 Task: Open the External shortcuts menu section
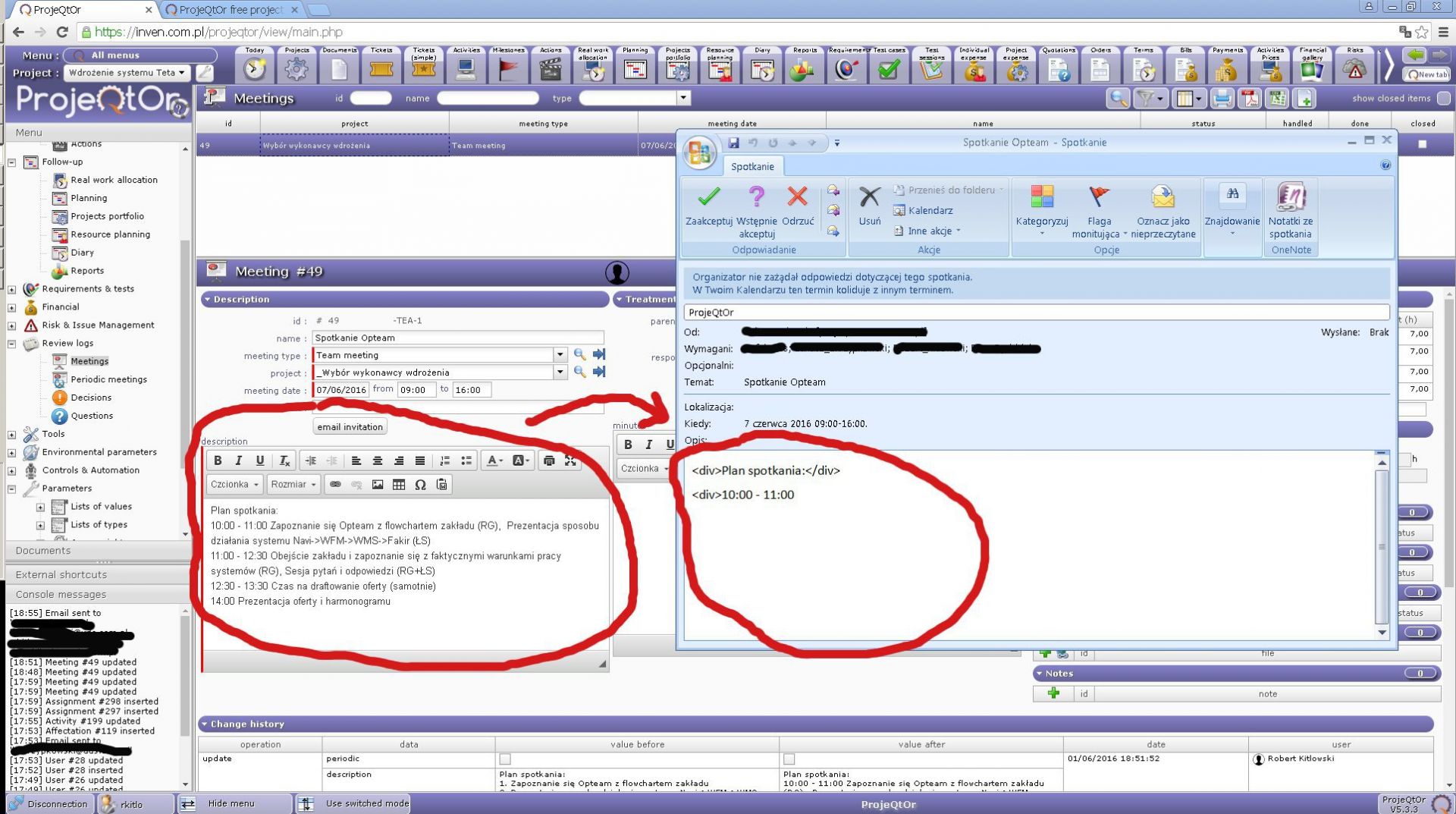tap(99, 575)
